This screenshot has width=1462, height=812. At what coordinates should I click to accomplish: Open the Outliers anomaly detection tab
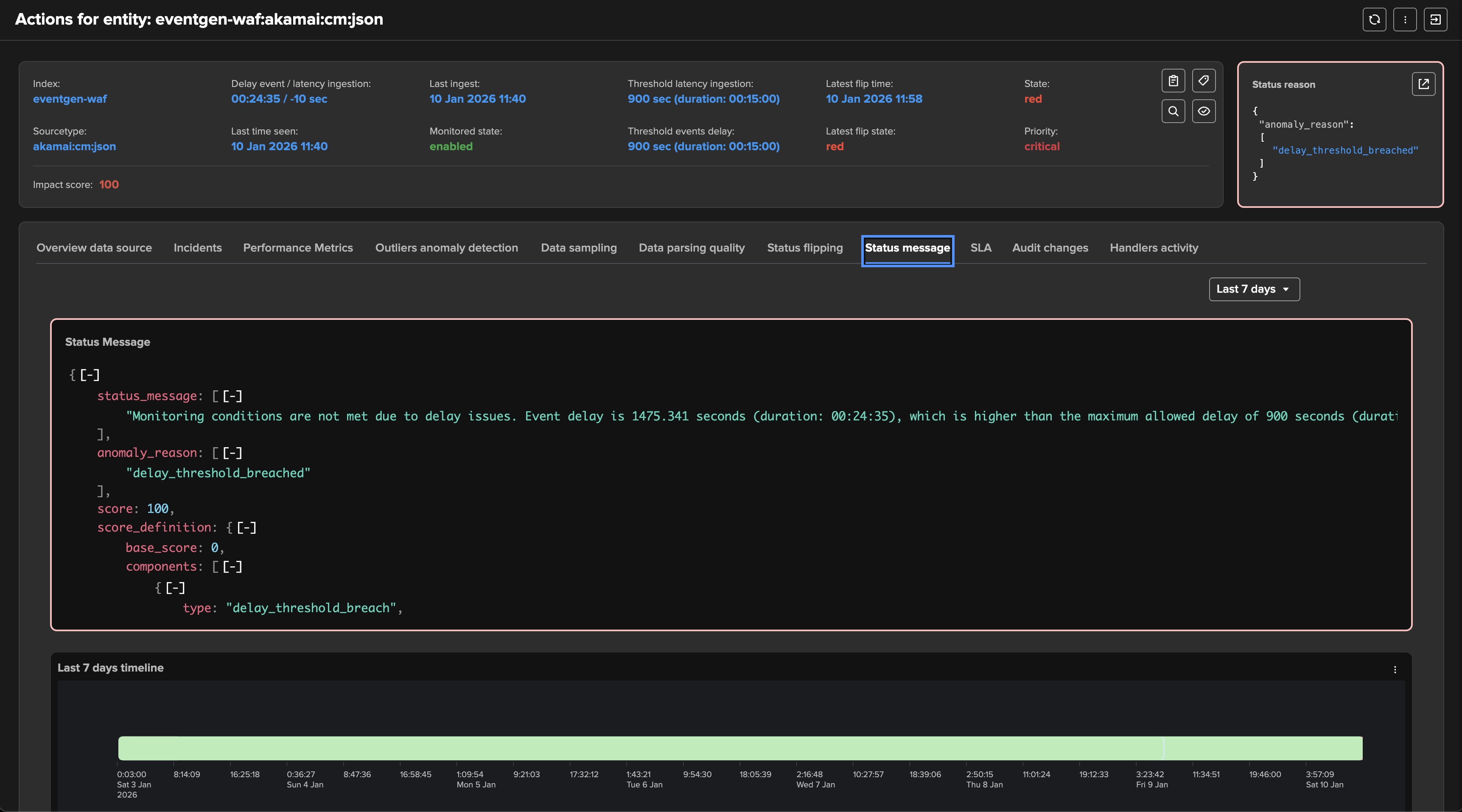pyautogui.click(x=446, y=248)
